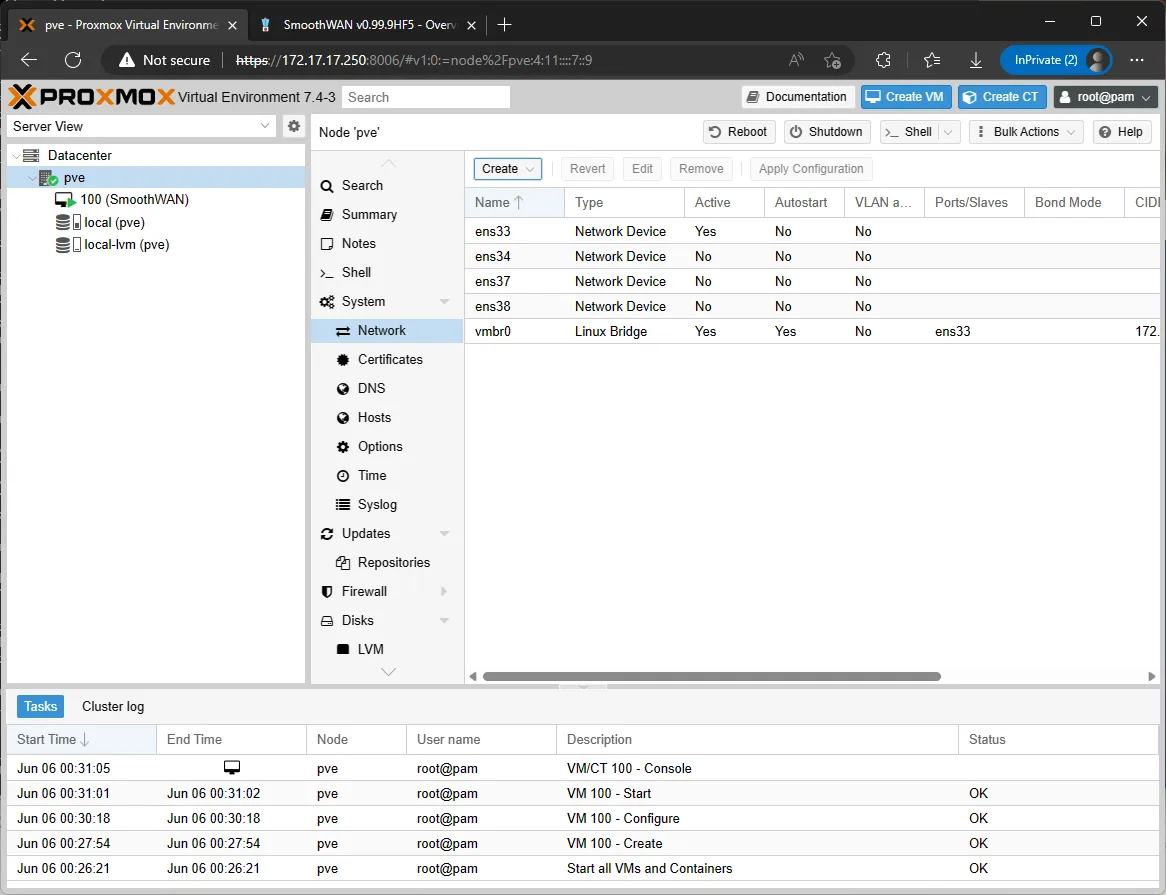Screen dimensions: 1166x895
Task: Open the Bulk Actions dropdown
Action: [x=1025, y=132]
